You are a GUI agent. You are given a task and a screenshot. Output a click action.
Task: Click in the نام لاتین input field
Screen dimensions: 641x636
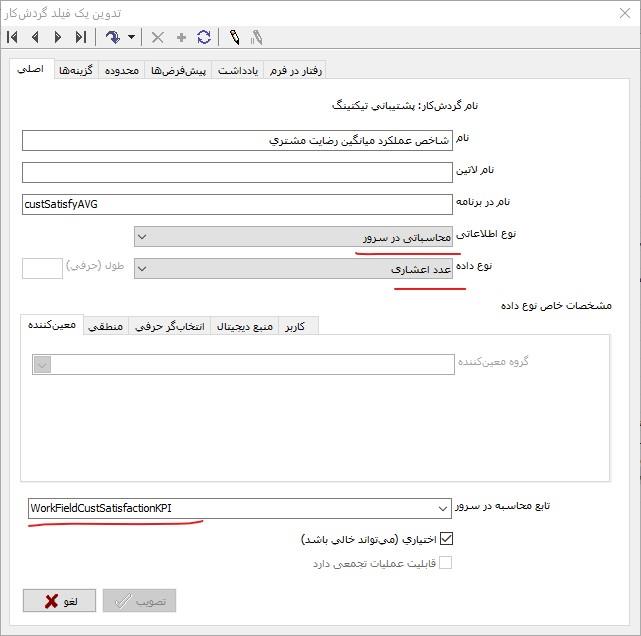point(237,172)
